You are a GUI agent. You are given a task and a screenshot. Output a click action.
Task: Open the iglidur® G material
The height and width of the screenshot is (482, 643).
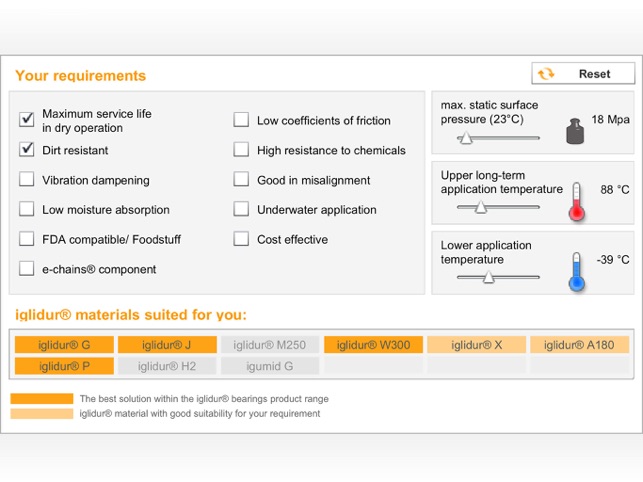coord(64,345)
